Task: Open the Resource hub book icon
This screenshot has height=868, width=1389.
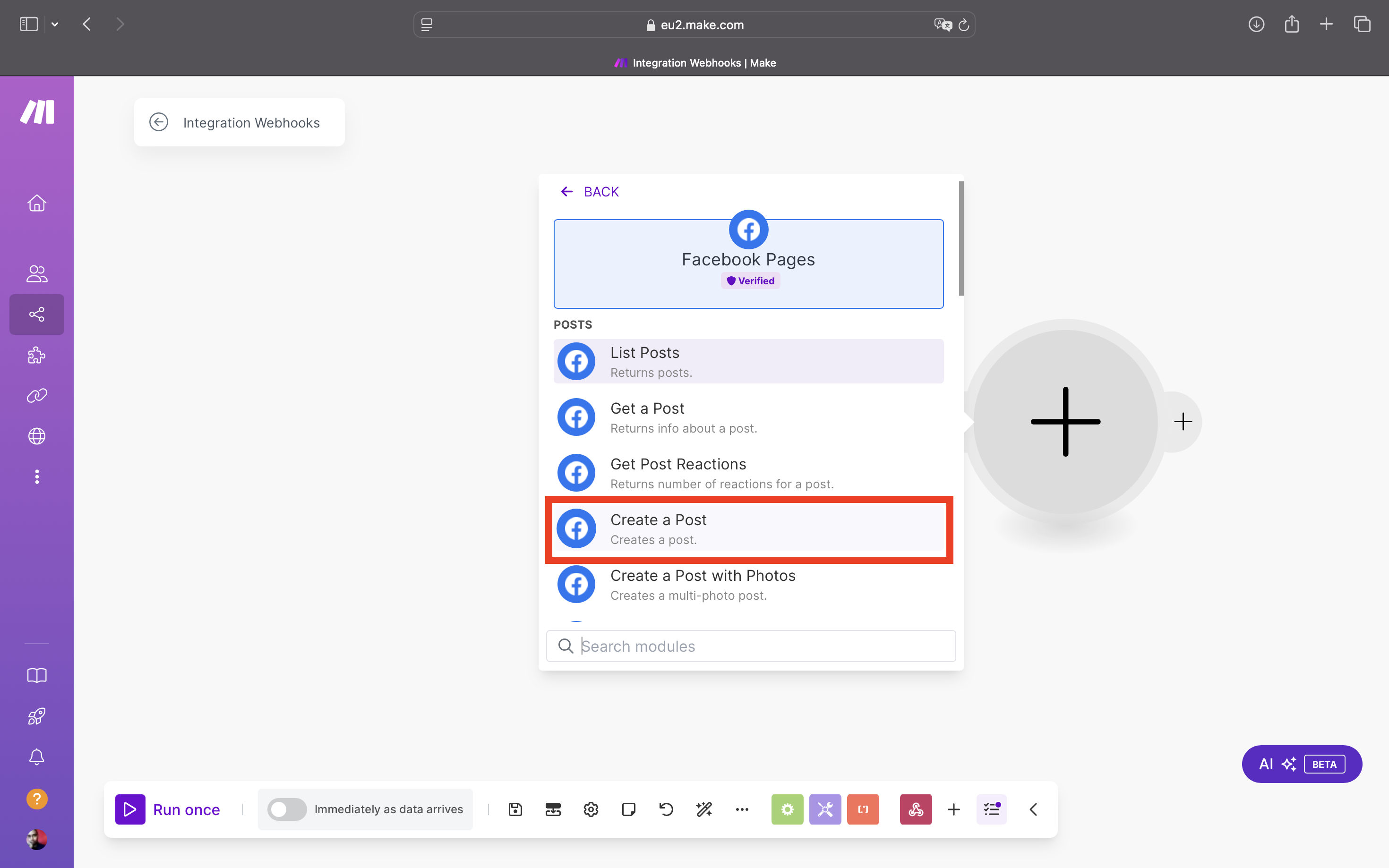Action: [37, 675]
